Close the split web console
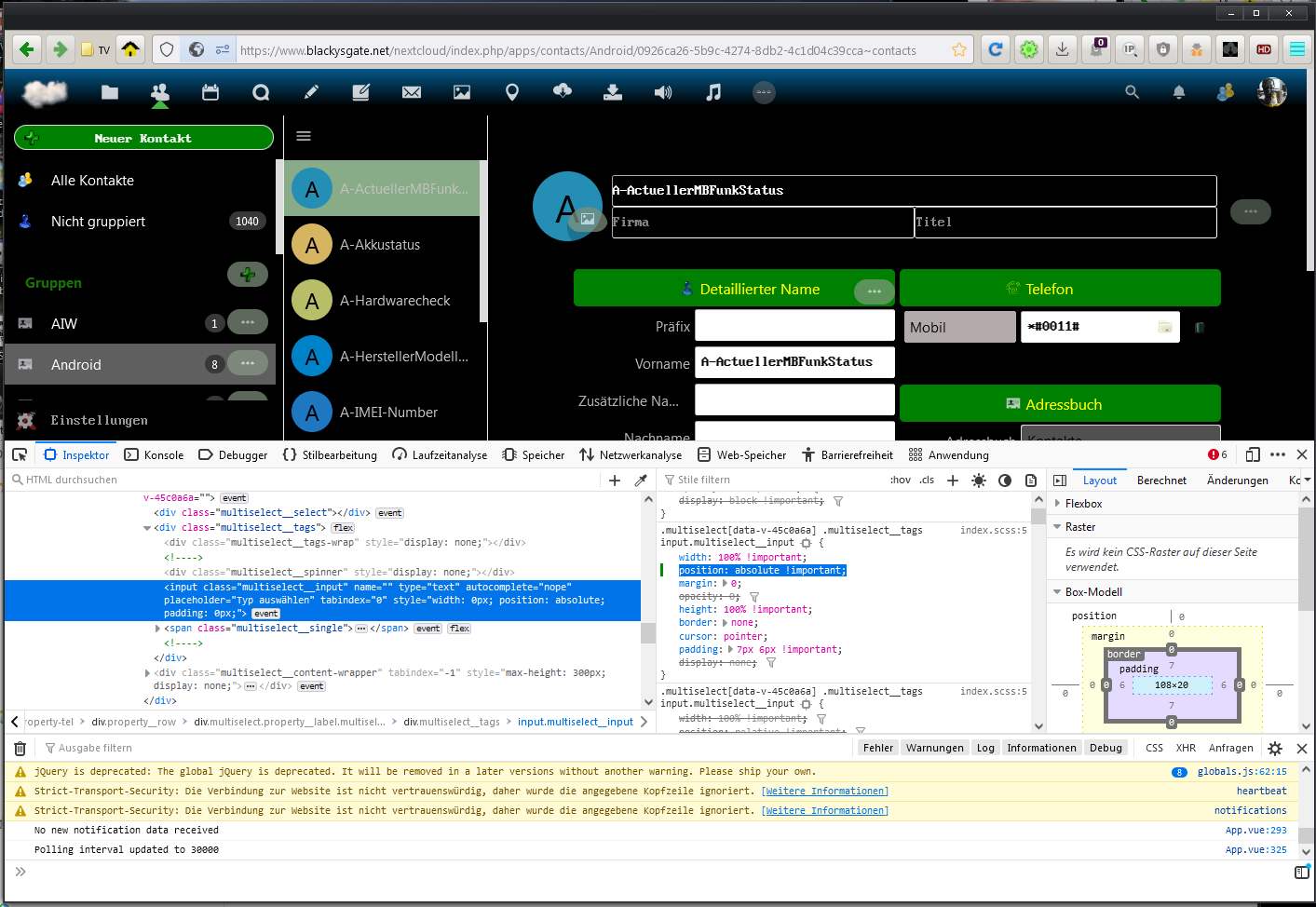The height and width of the screenshot is (907, 1316). point(1302,748)
